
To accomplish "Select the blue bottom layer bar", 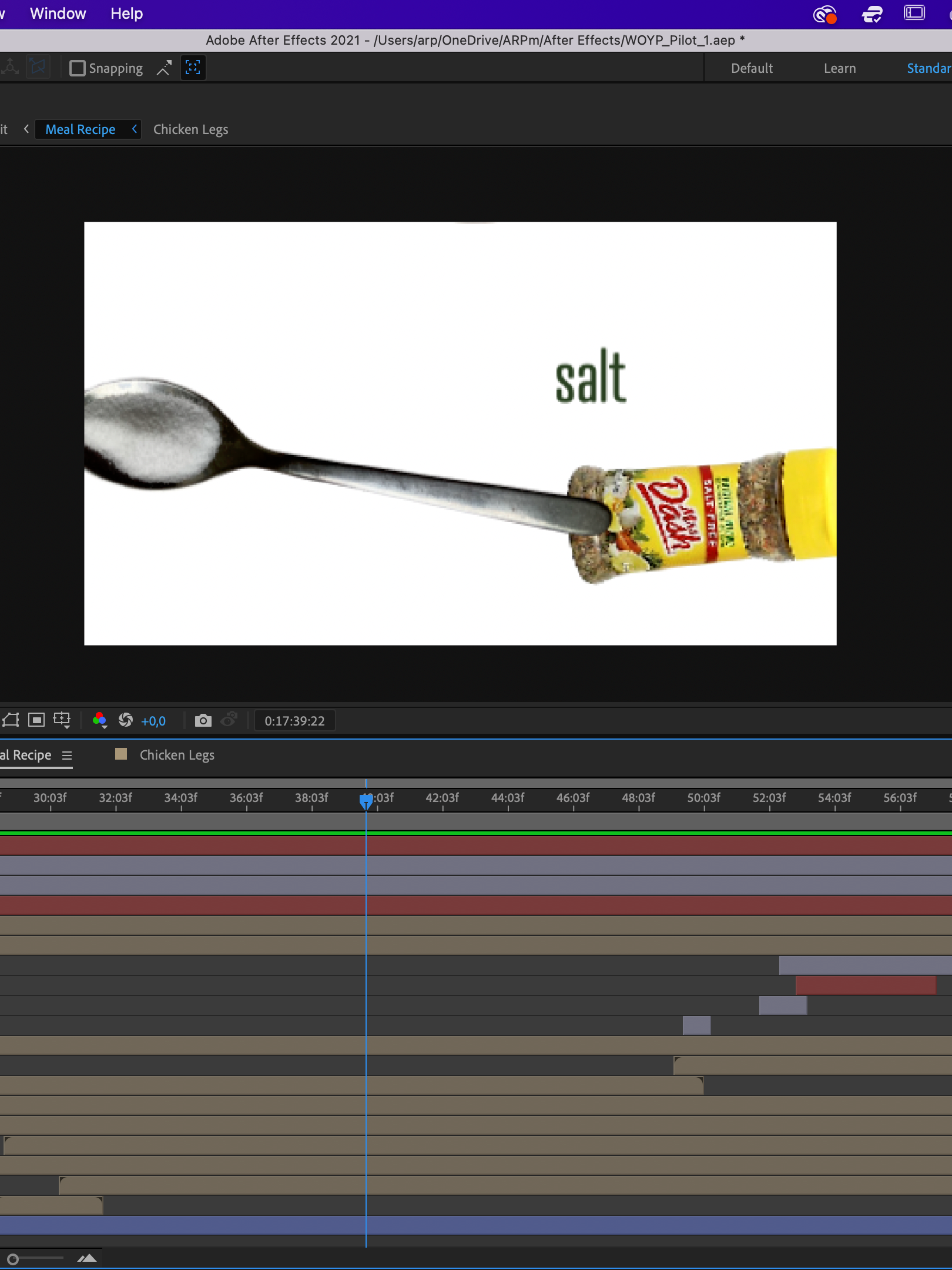I will point(476,1225).
